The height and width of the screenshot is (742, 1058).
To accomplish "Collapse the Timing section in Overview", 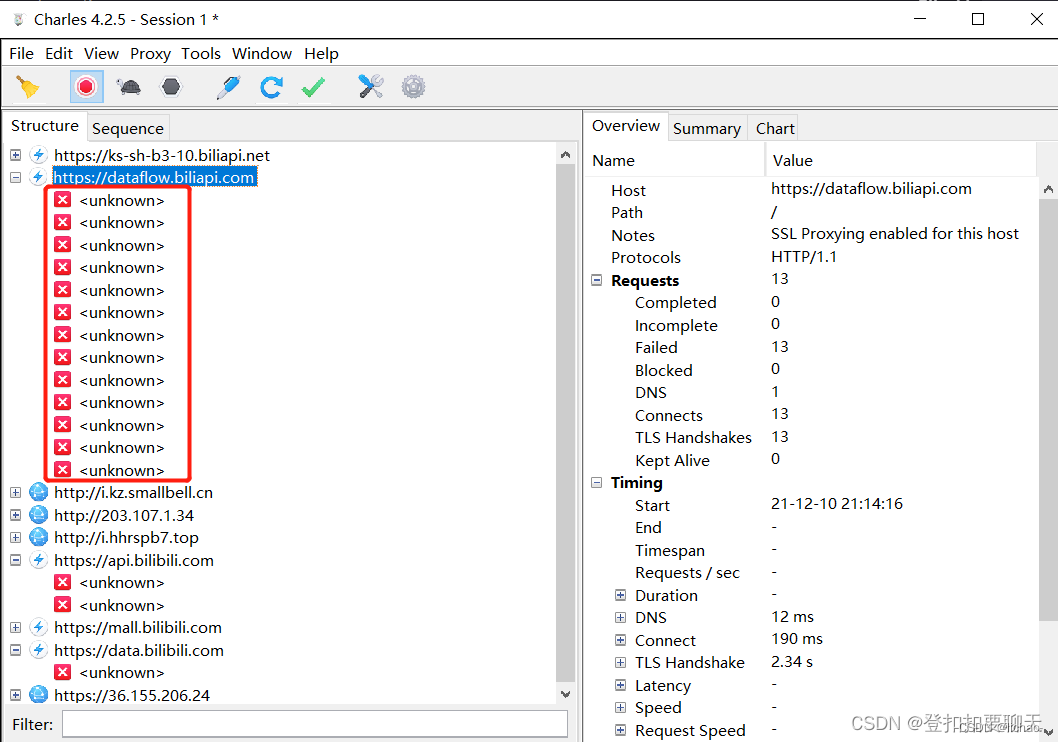I will point(596,482).
